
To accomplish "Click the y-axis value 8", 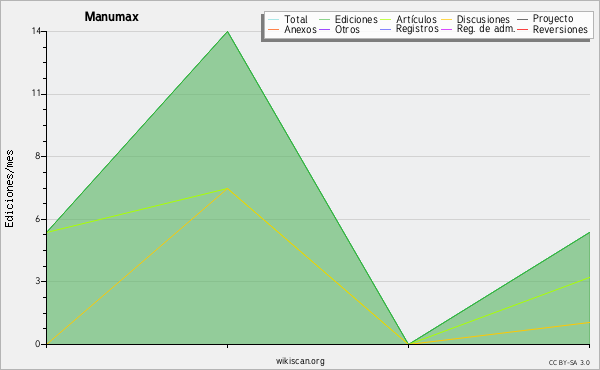I will (x=38, y=156).
